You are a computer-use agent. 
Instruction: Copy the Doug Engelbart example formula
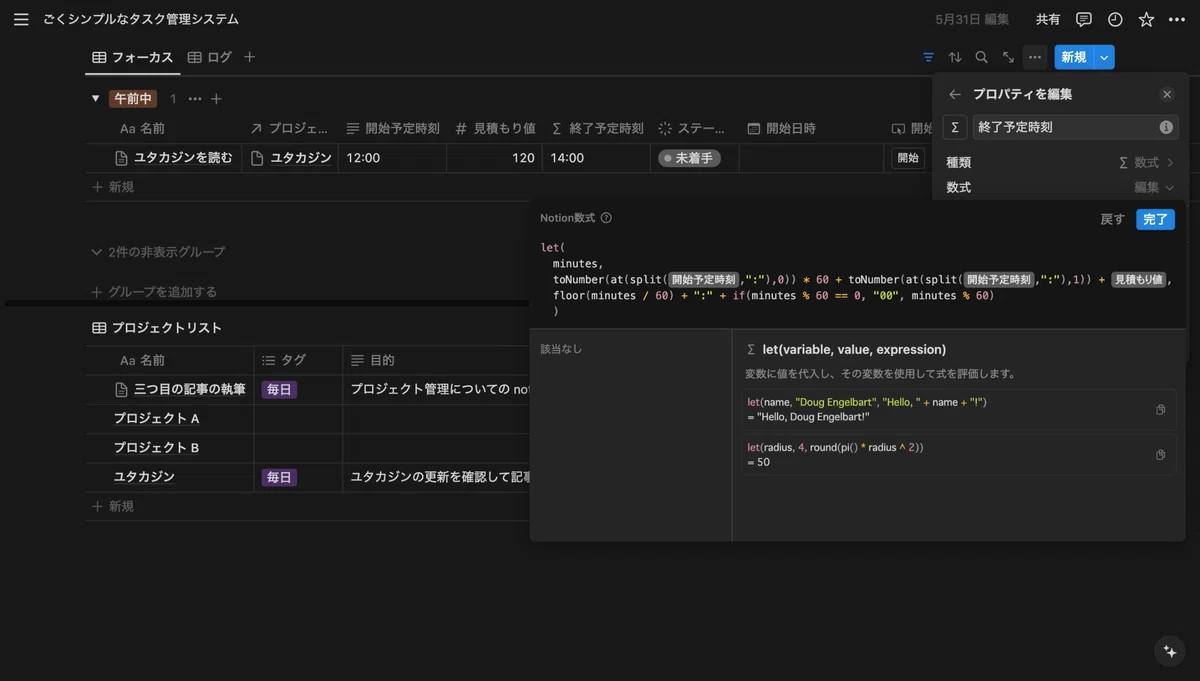pyautogui.click(x=1160, y=409)
